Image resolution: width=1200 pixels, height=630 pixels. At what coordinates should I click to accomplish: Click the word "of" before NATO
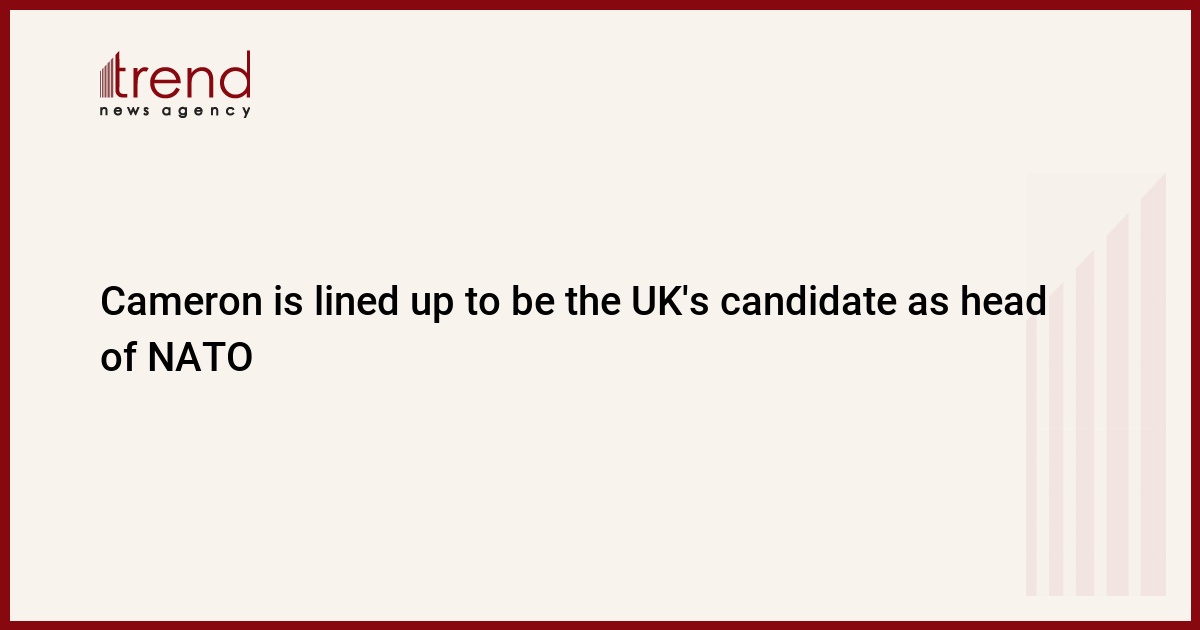(x=118, y=357)
